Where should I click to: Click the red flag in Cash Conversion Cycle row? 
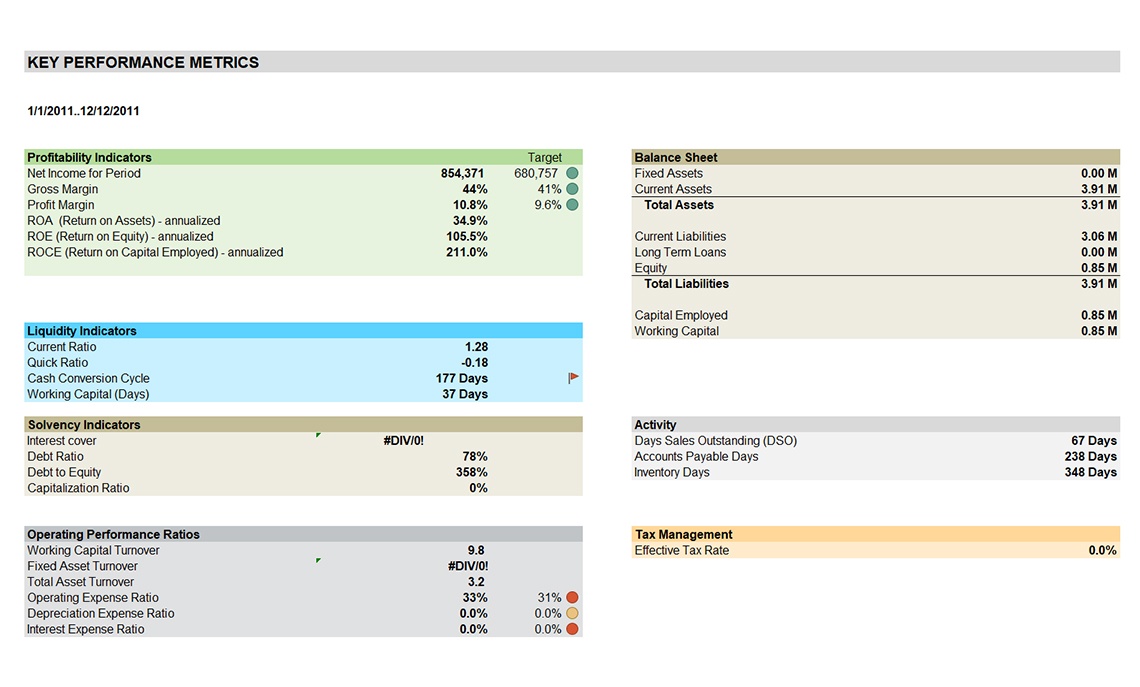(x=573, y=377)
